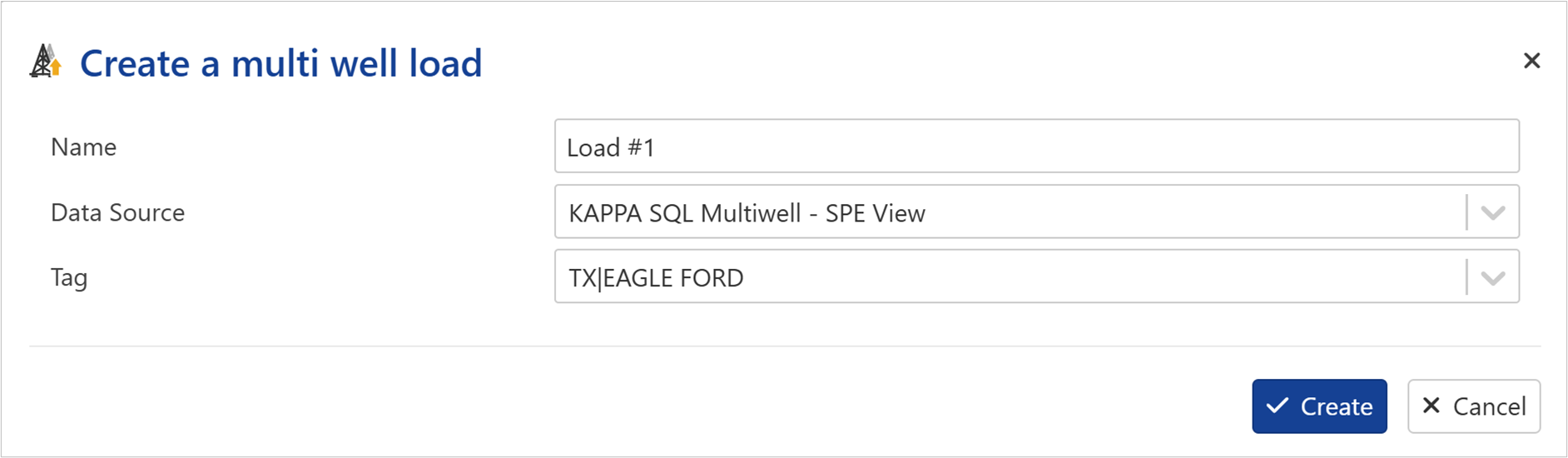Image resolution: width=1568 pixels, height=458 pixels.
Task: Click the 'SPE View' text in Data Source
Action: click(x=875, y=214)
